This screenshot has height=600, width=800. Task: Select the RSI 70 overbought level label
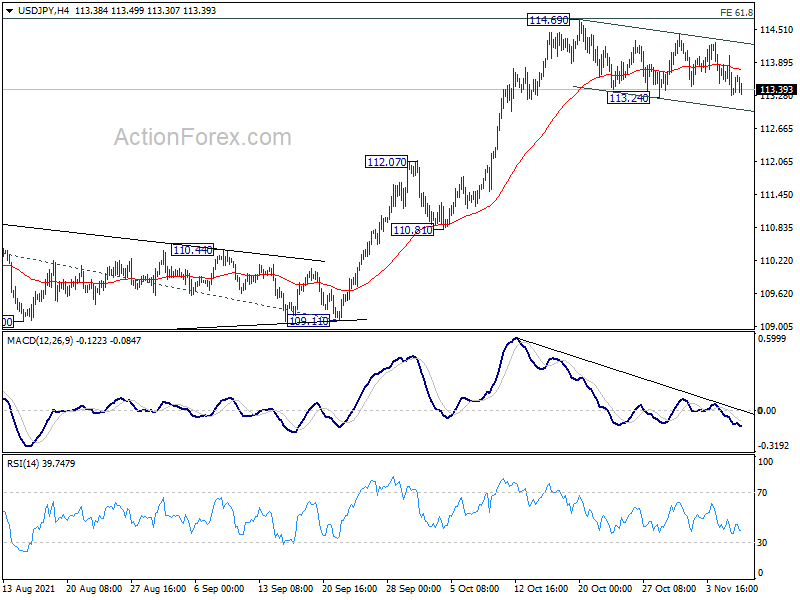tap(762, 492)
